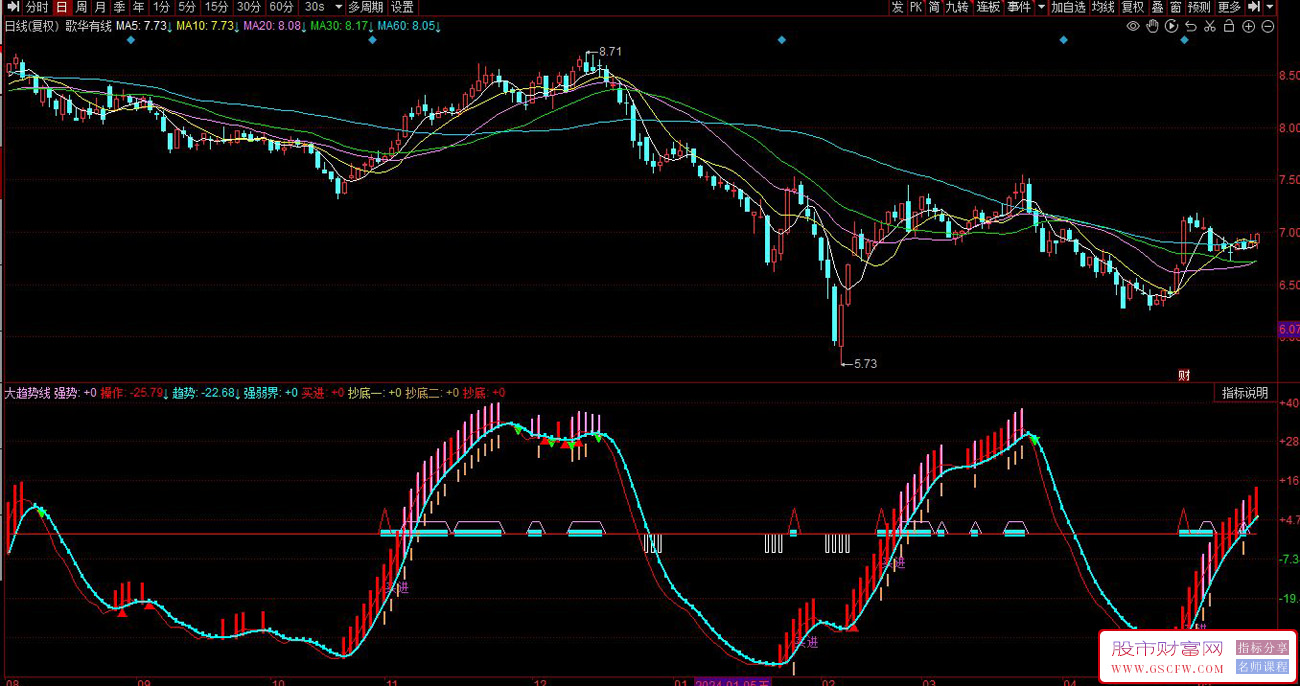Screen dimensions: 1300x686
Task: Open dropdown arrow after 事件
Action: point(1041,7)
